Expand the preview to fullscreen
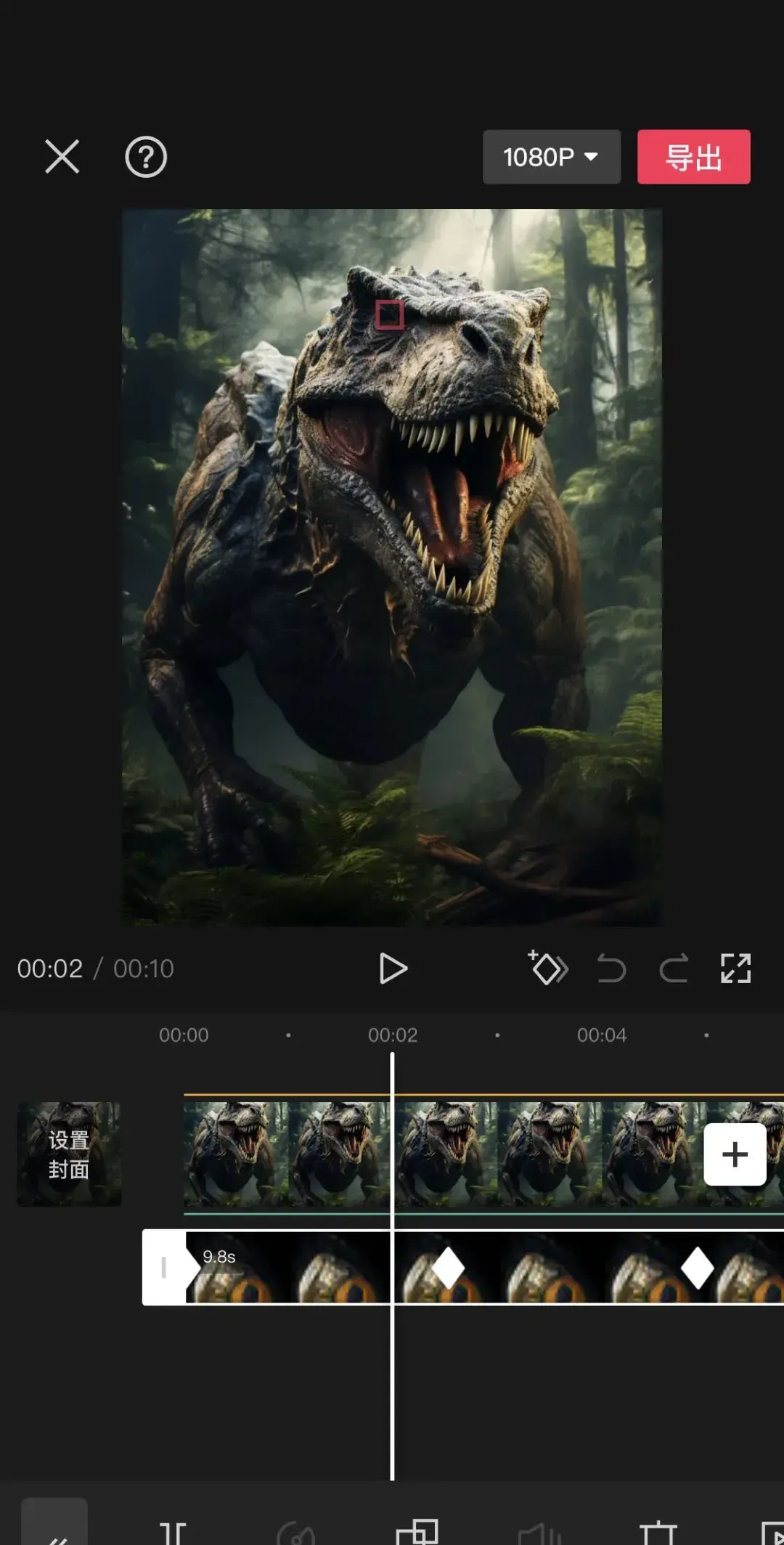Viewport: 784px width, 1545px height. (735, 969)
